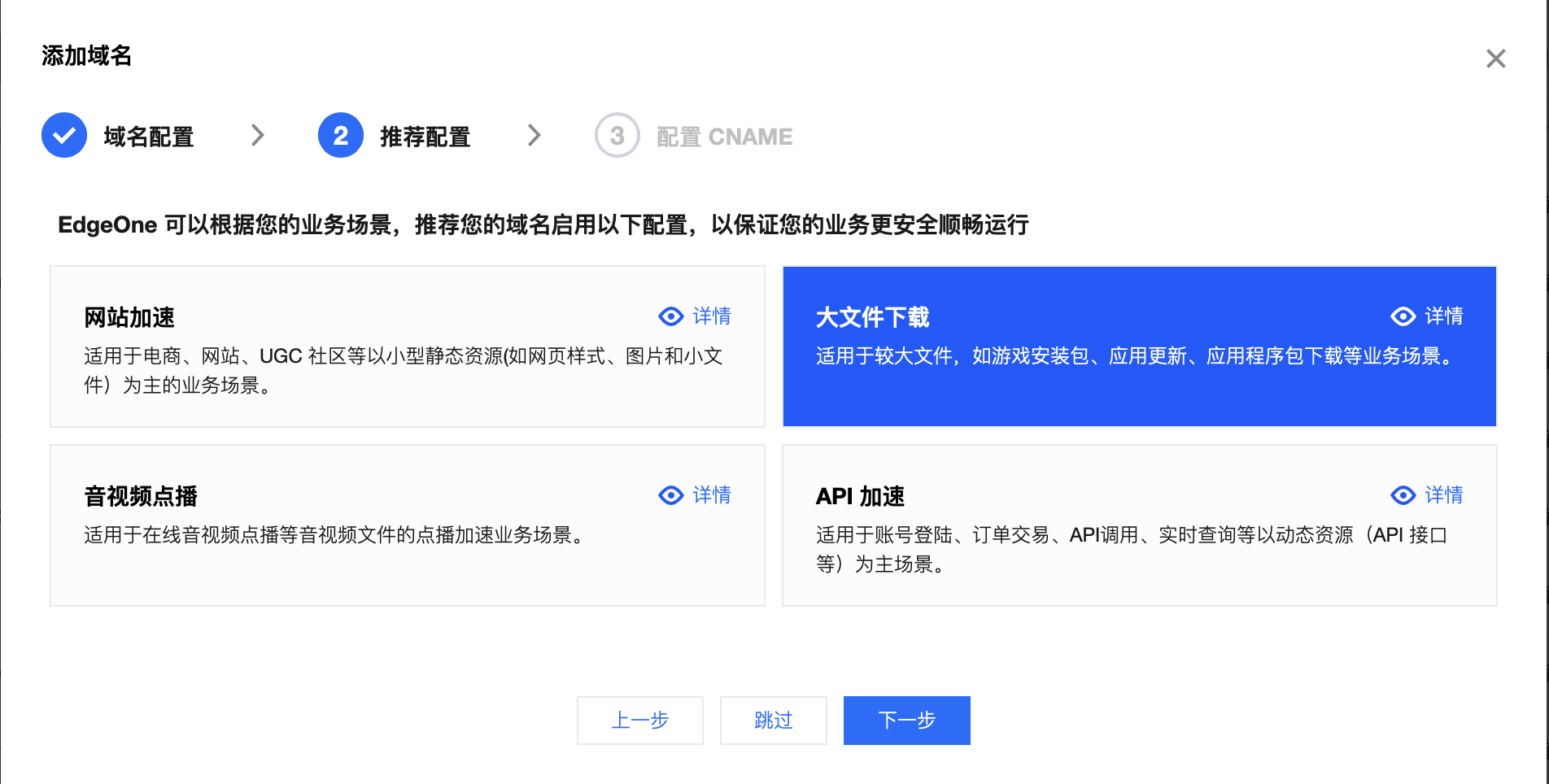
Task: Click the 跳过 button to skip
Action: coord(772,721)
